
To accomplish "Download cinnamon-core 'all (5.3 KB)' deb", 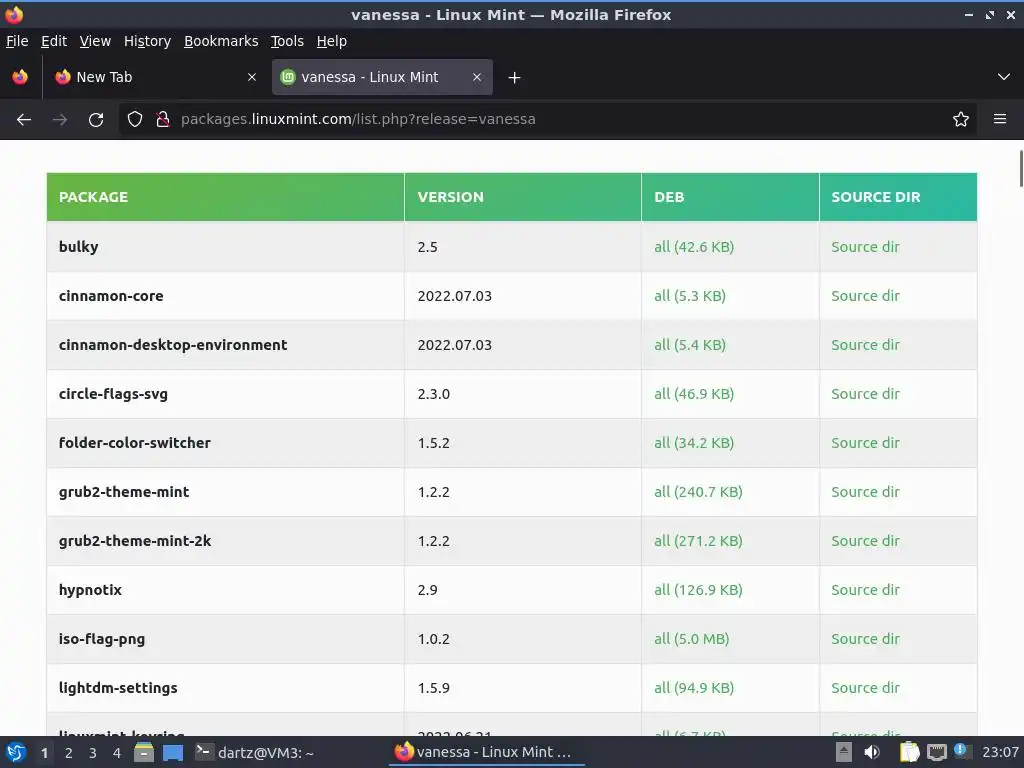I will point(690,296).
